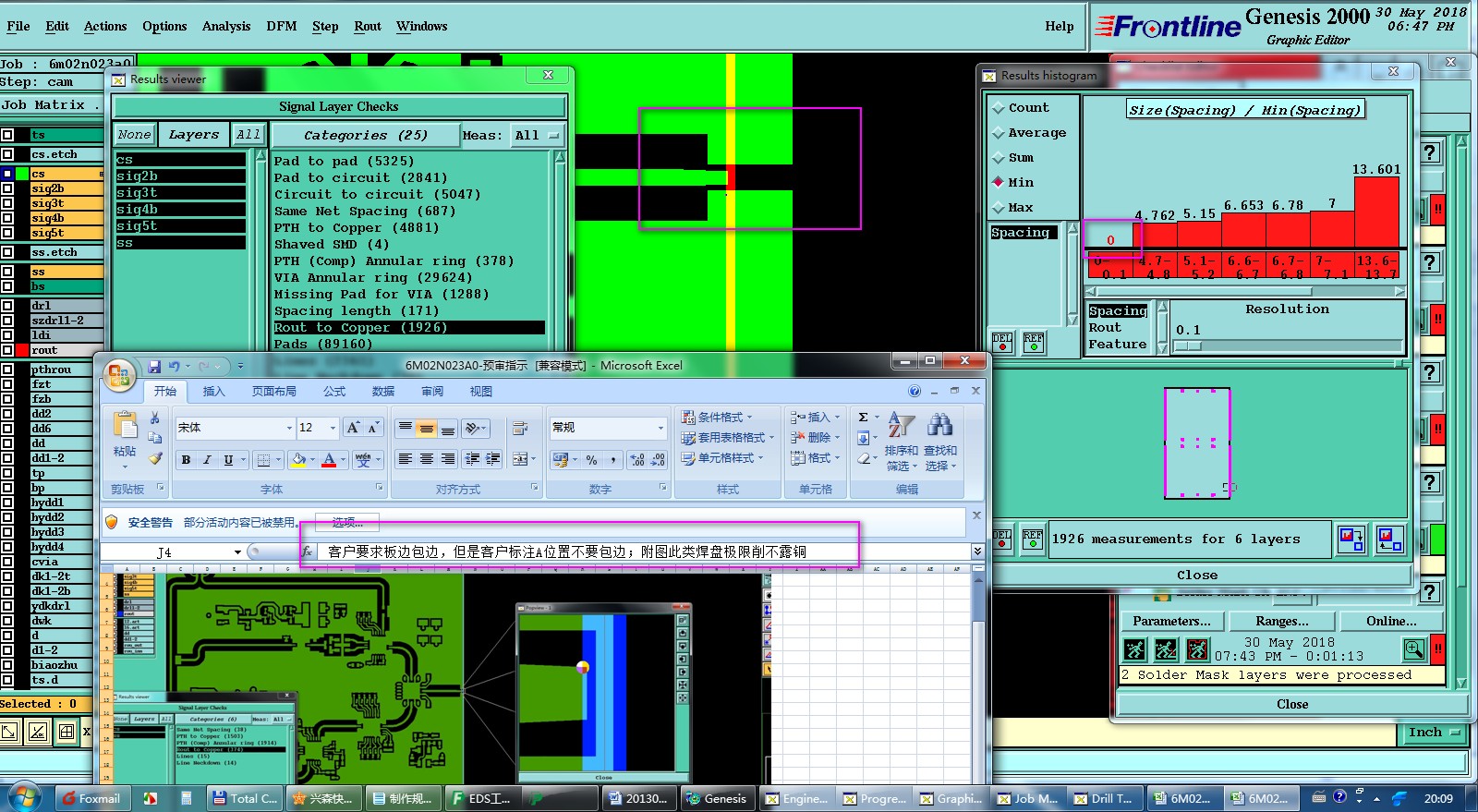
Task: Expand the formula bar with the chevron
Action: pyautogui.click(x=976, y=551)
